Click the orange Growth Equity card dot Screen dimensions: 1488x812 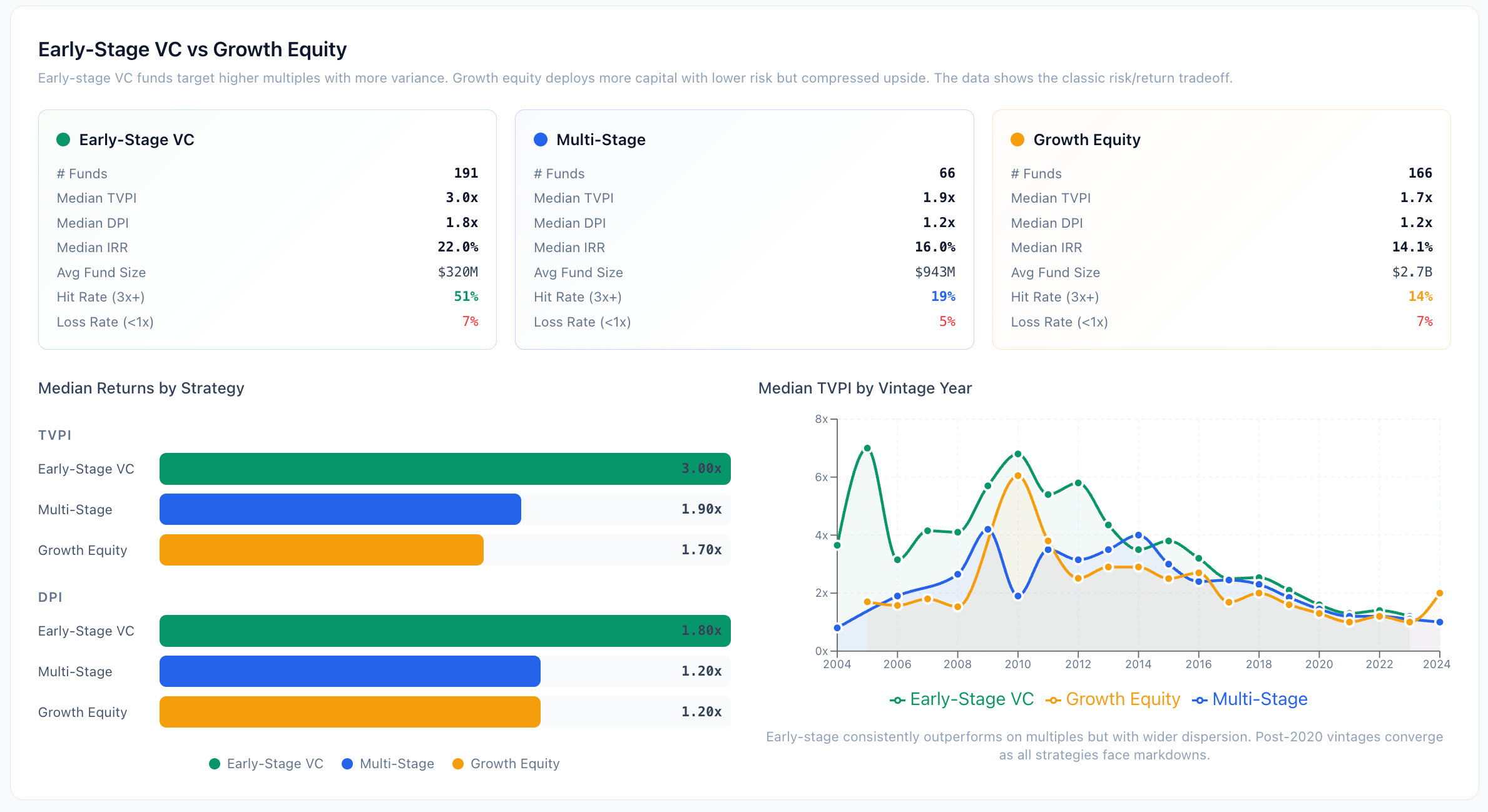[1017, 140]
